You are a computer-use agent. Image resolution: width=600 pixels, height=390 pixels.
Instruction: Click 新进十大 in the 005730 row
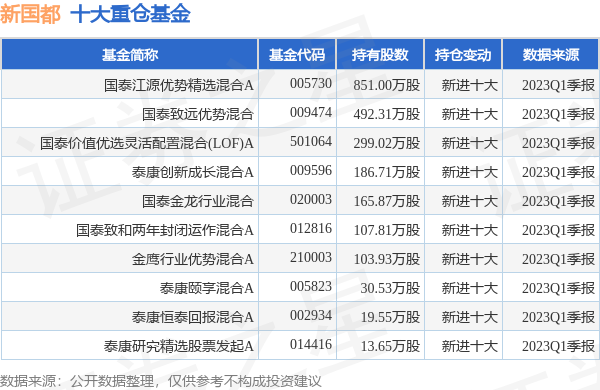(x=470, y=85)
